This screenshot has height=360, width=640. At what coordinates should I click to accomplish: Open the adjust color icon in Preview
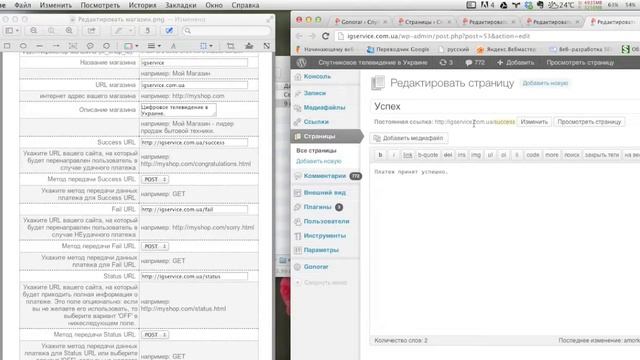(x=249, y=46)
